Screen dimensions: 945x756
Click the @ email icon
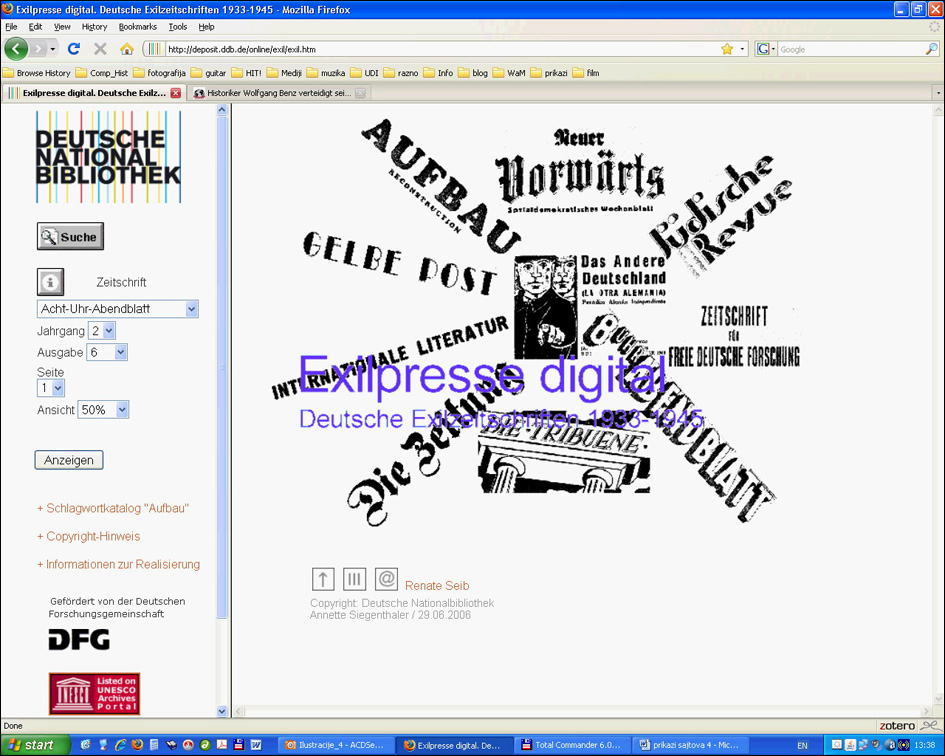386,579
